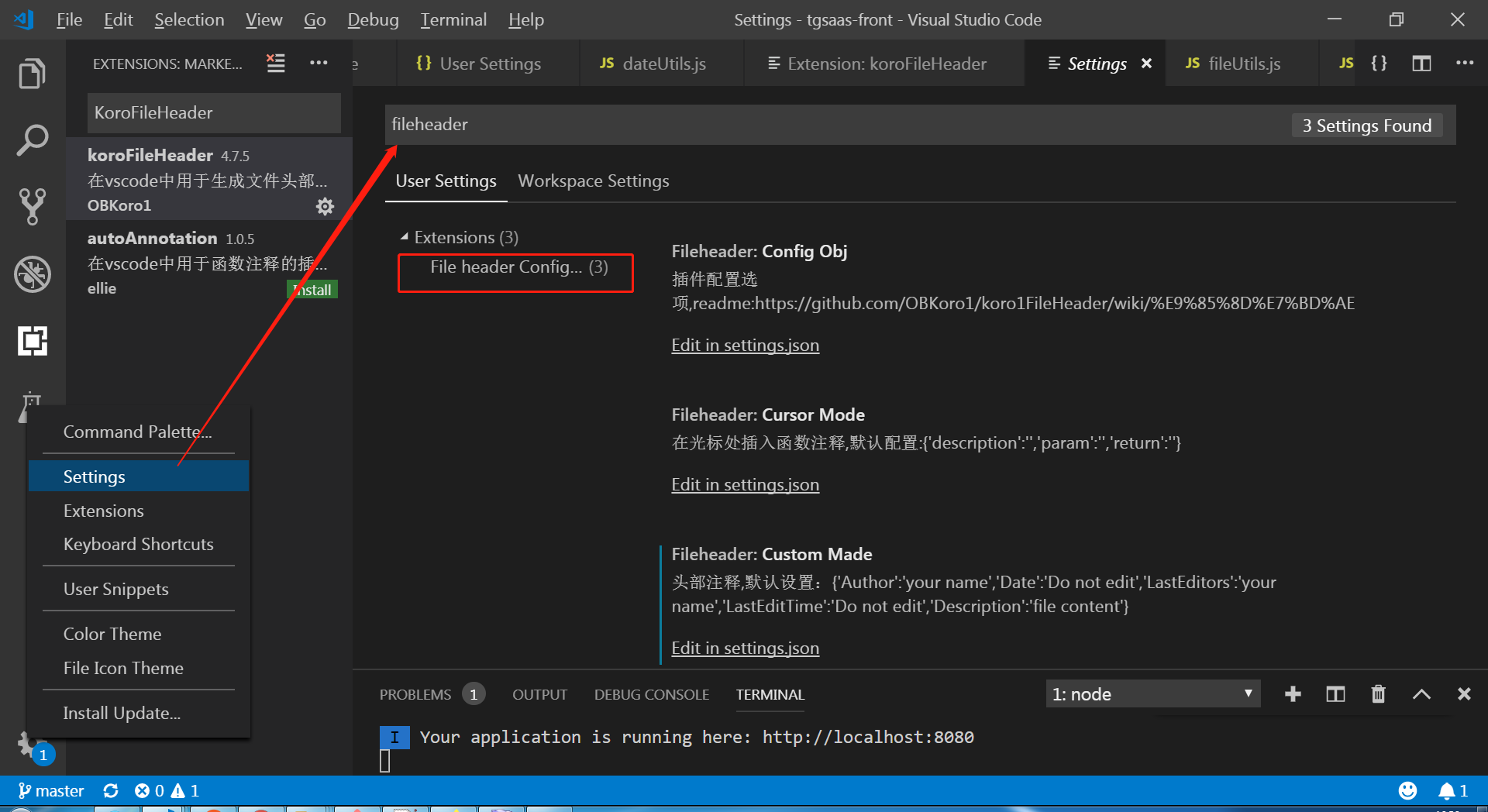Select terminal dropdown '1: node'
This screenshot has height=812, width=1488.
1152,694
